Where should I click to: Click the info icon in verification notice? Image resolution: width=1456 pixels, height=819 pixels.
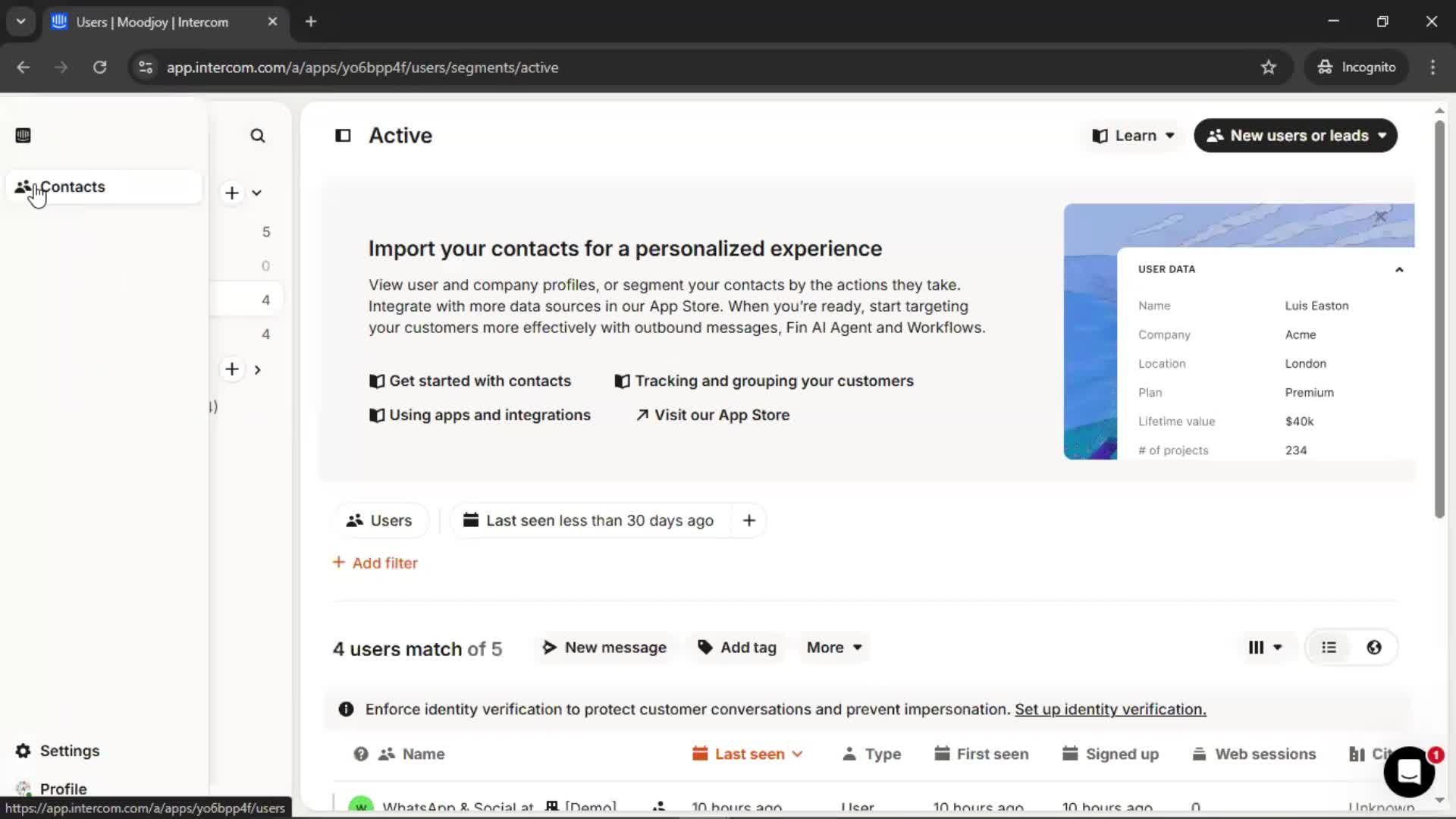click(x=346, y=709)
